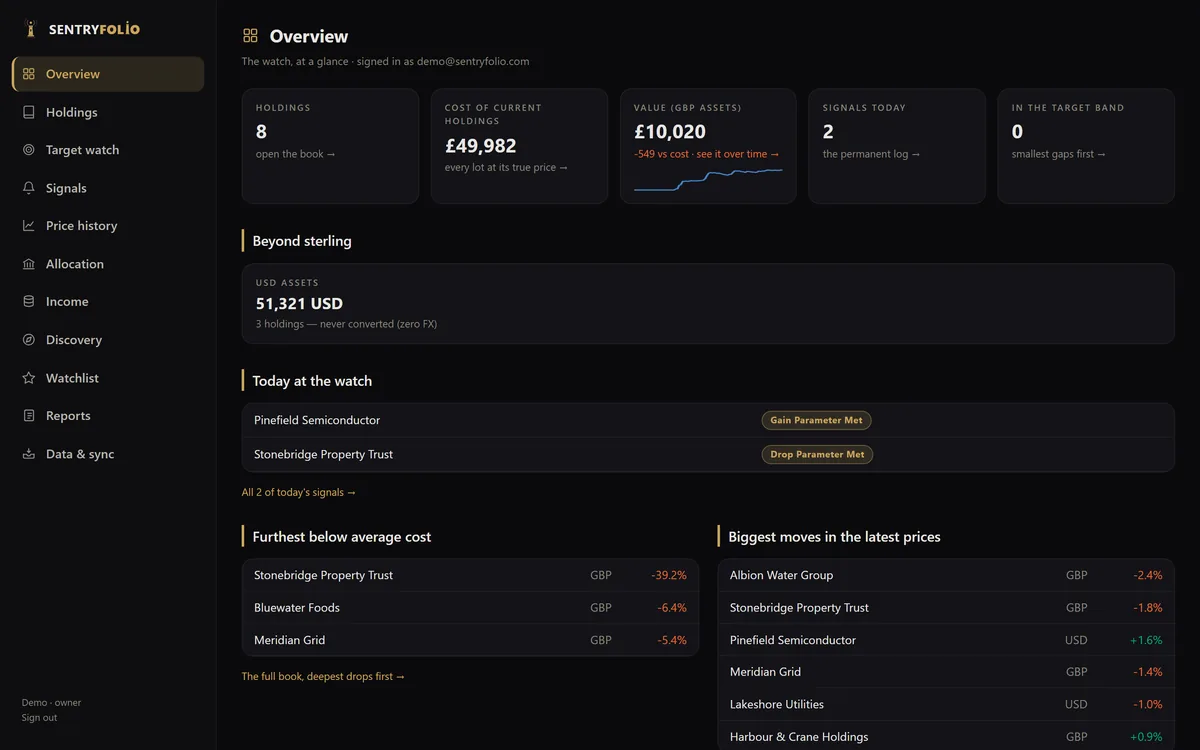The width and height of the screenshot is (1200, 750).
Task: Click the Drop Parameter Met badge
Action: coord(817,454)
